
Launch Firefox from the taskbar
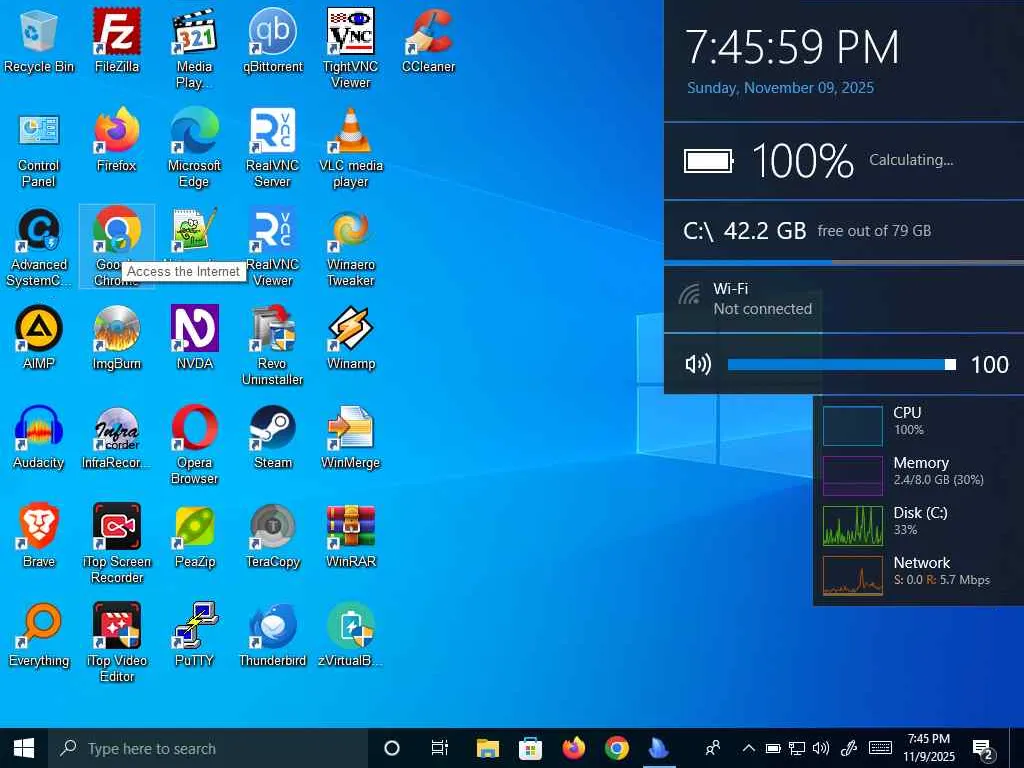click(573, 748)
